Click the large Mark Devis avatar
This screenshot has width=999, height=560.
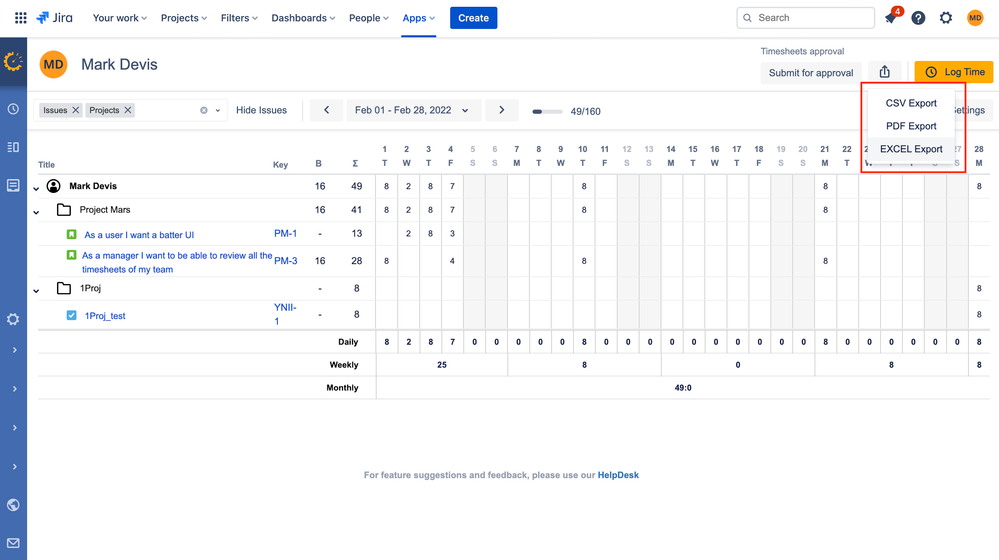point(54,64)
